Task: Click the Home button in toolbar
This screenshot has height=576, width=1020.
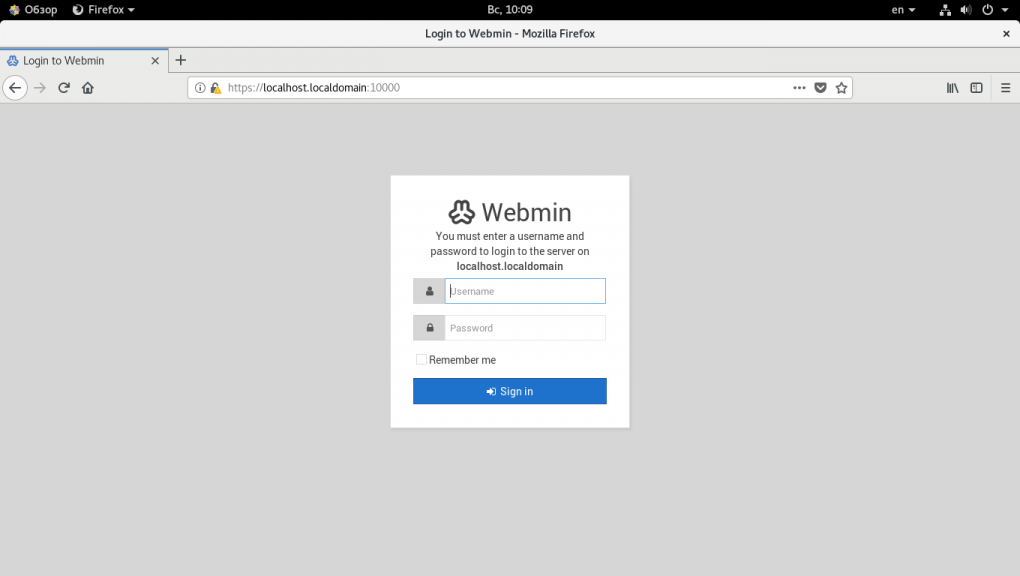Action: click(88, 88)
